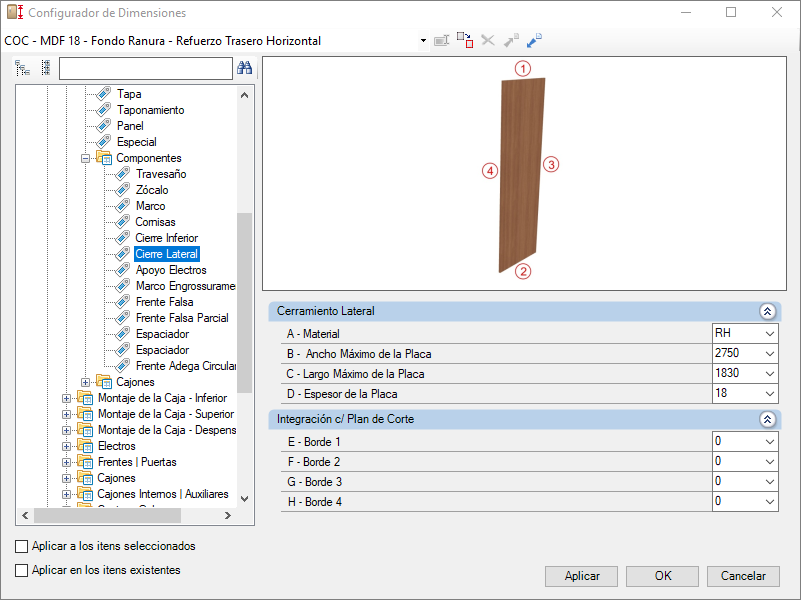
Task: Open the G - Borde 3 dropdown
Action: tap(770, 482)
